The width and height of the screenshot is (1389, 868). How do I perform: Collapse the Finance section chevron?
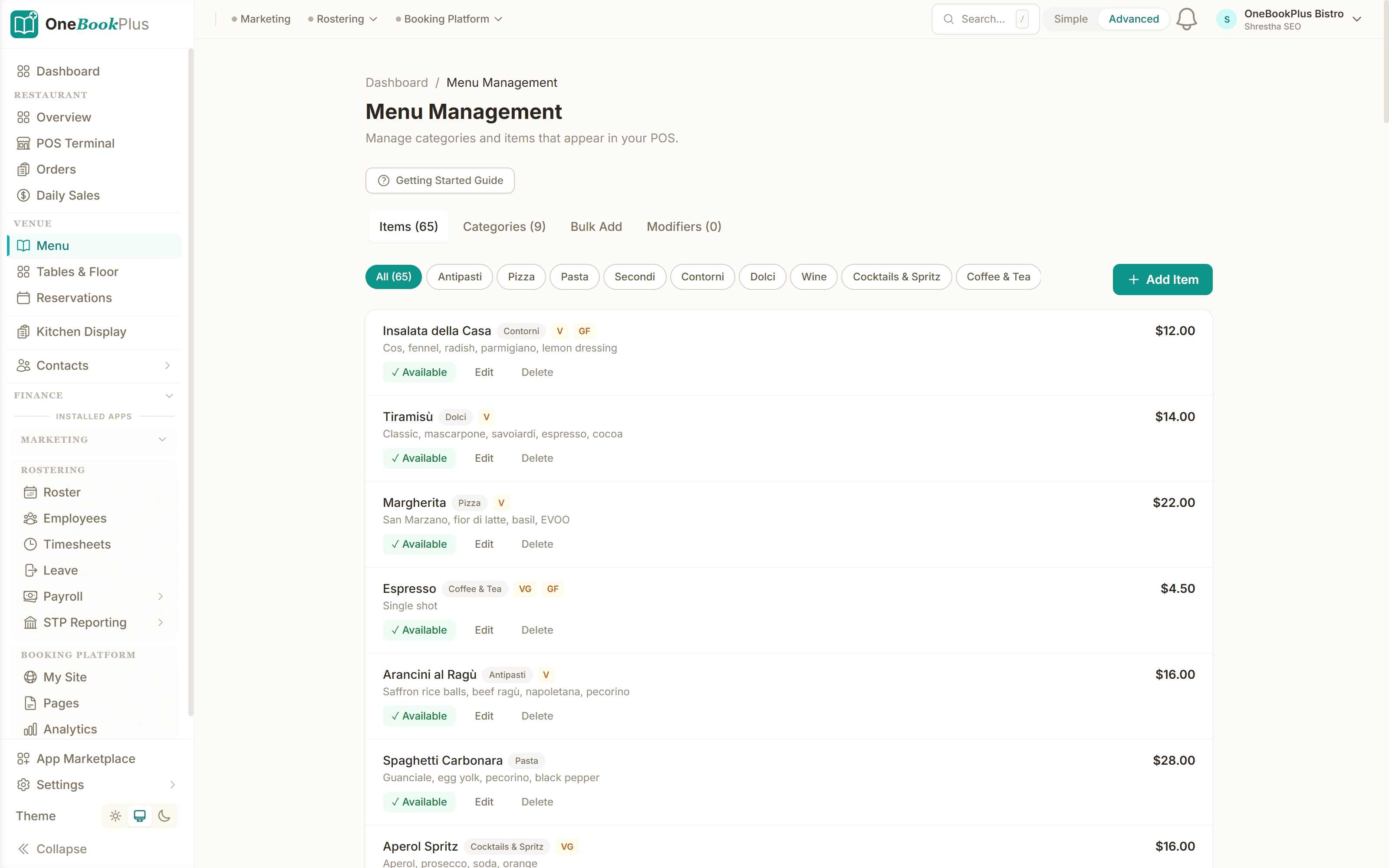click(169, 395)
